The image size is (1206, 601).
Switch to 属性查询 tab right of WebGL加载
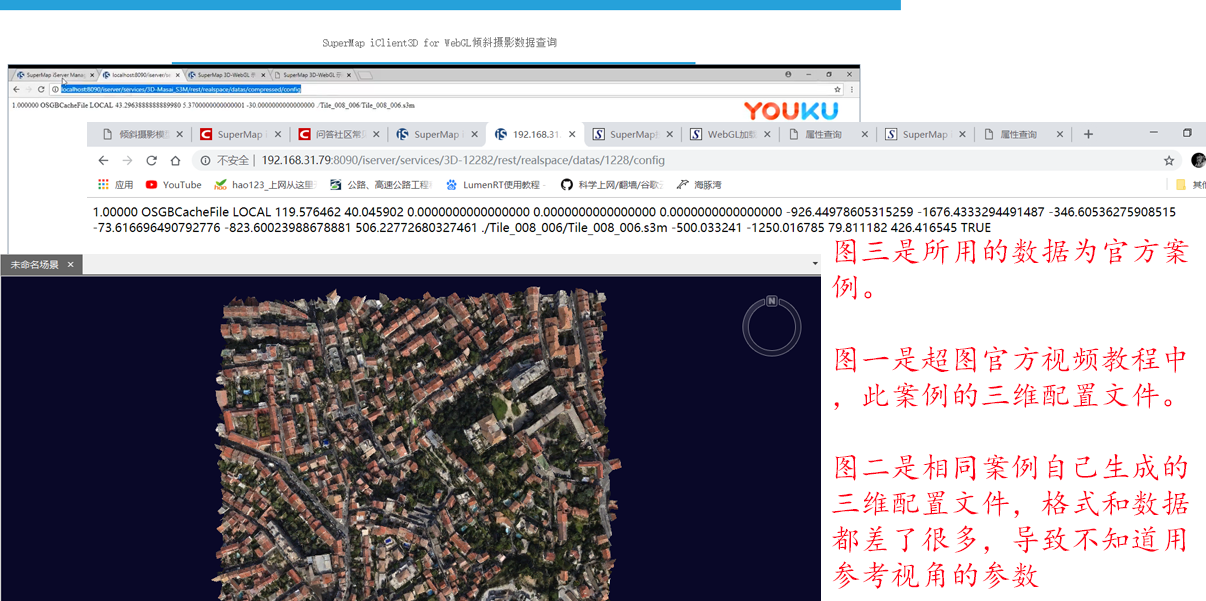[x=828, y=134]
